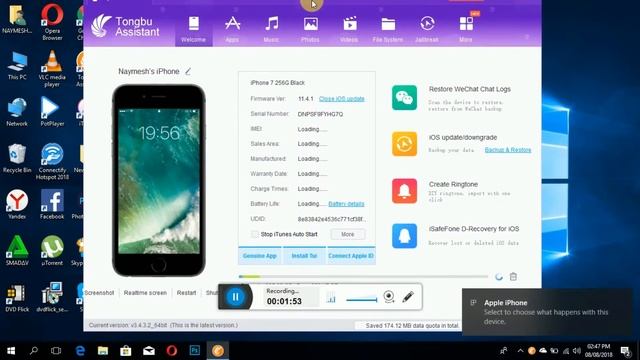Click the iPhone lock screen preview
Image resolution: width=640 pixels, height=360 pixels.
[x=159, y=181]
